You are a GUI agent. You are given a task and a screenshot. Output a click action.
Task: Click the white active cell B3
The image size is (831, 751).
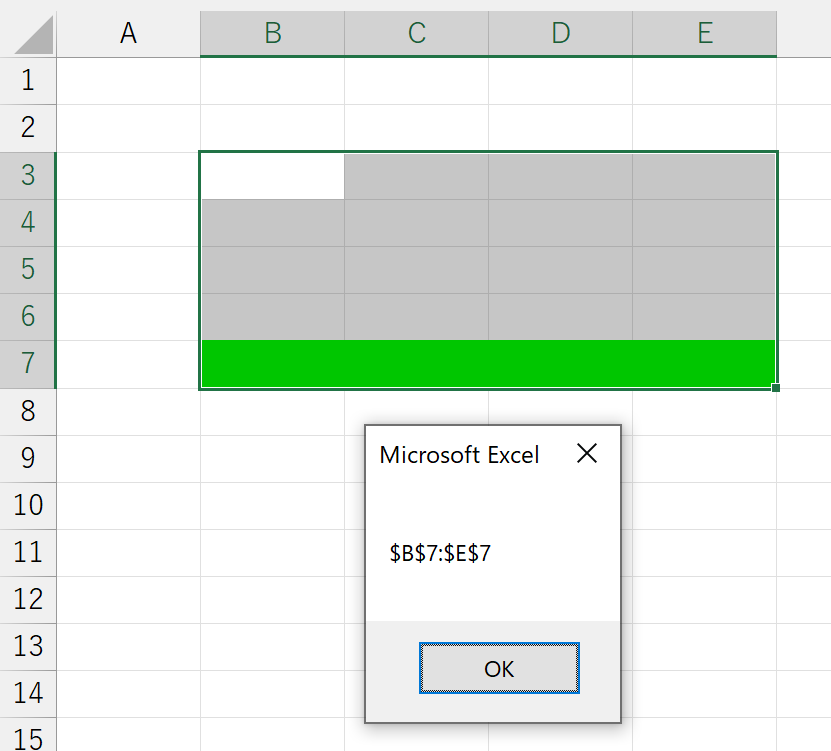[272, 176]
